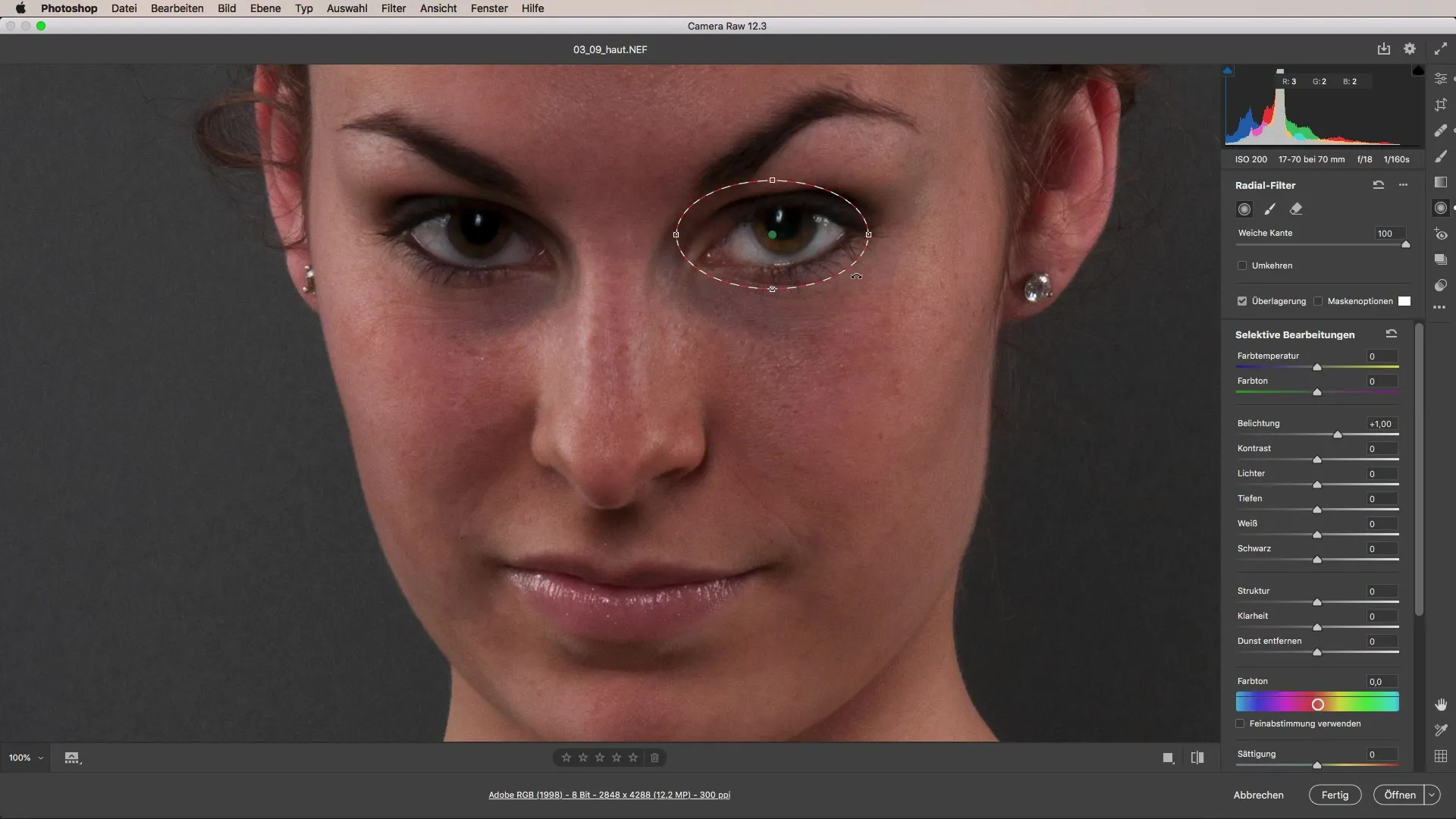1456x819 pixels.
Task: Open the Photoshop application menu
Action: pyautogui.click(x=69, y=8)
